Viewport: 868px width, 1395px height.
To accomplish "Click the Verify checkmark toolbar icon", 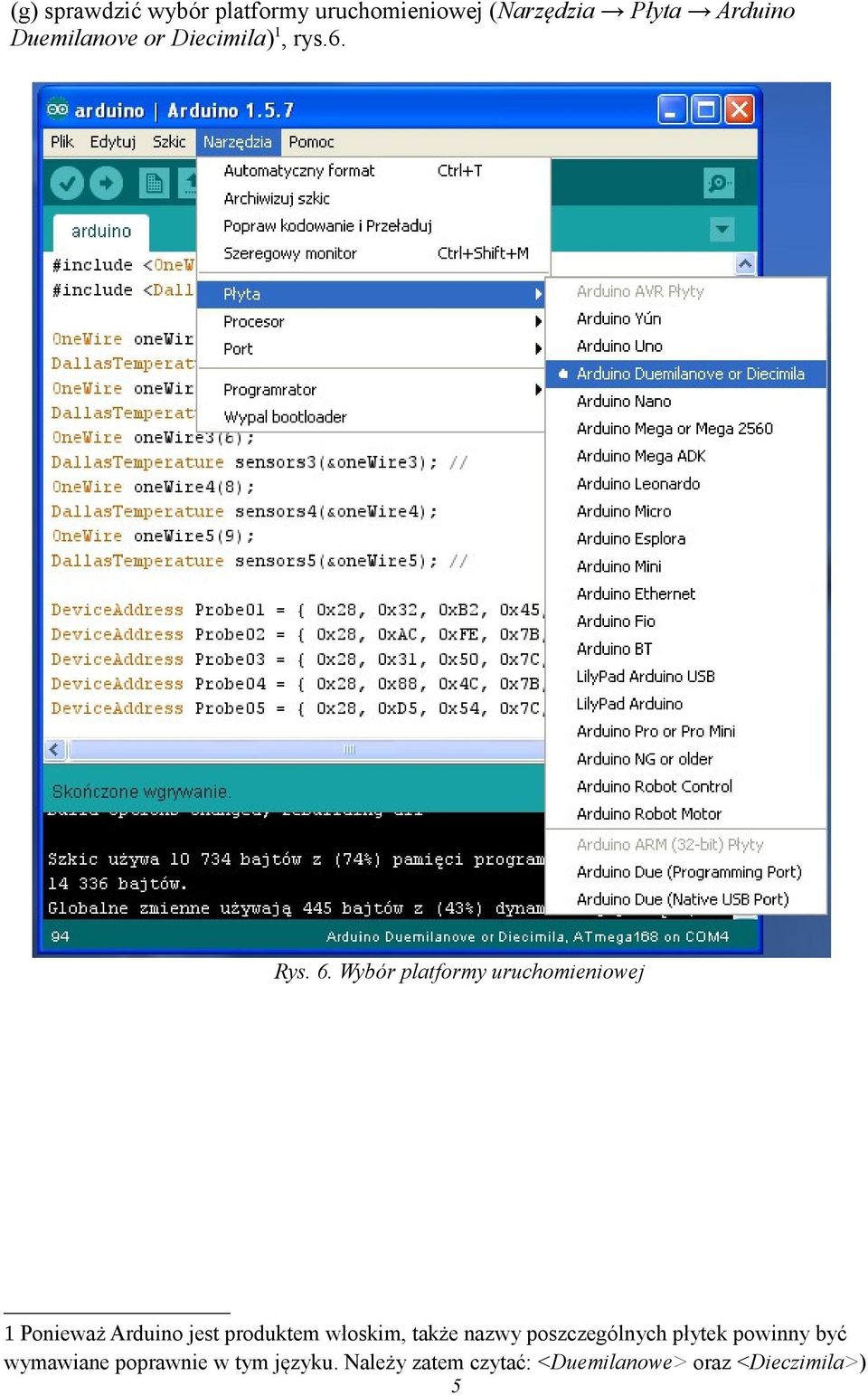I will pyautogui.click(x=67, y=184).
